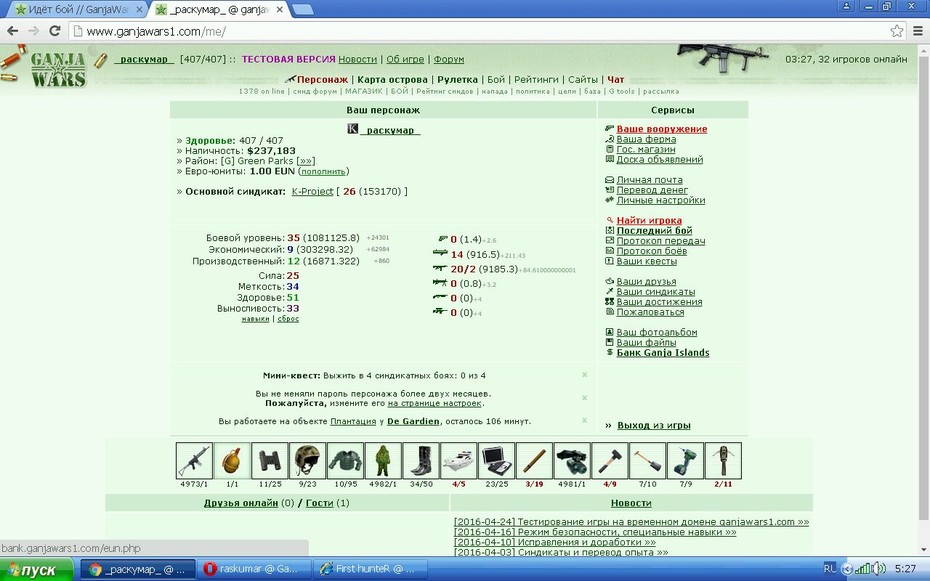This screenshot has width=930, height=581.
Task: Open Личная почта
Action: click(x=649, y=180)
